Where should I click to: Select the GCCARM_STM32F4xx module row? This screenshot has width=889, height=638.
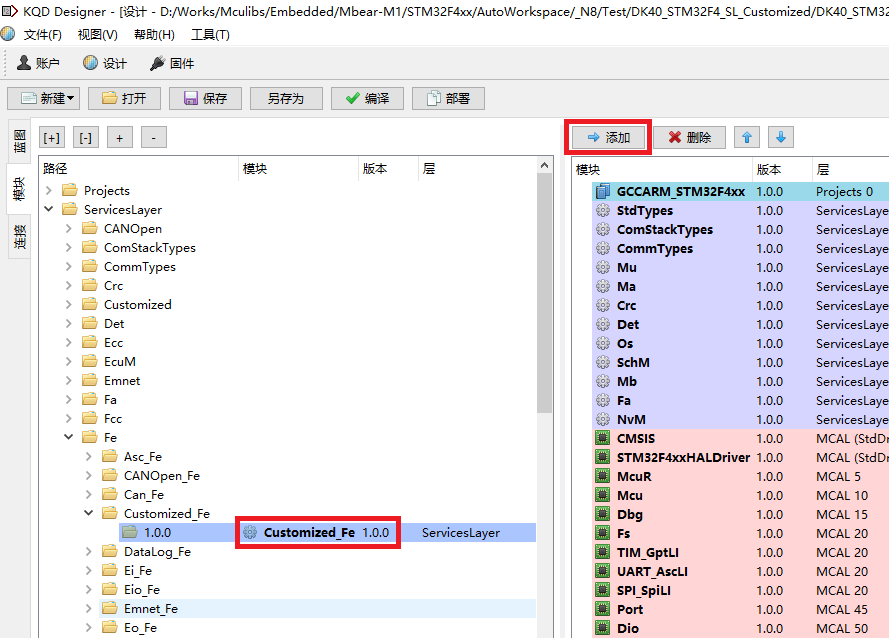tap(680, 191)
